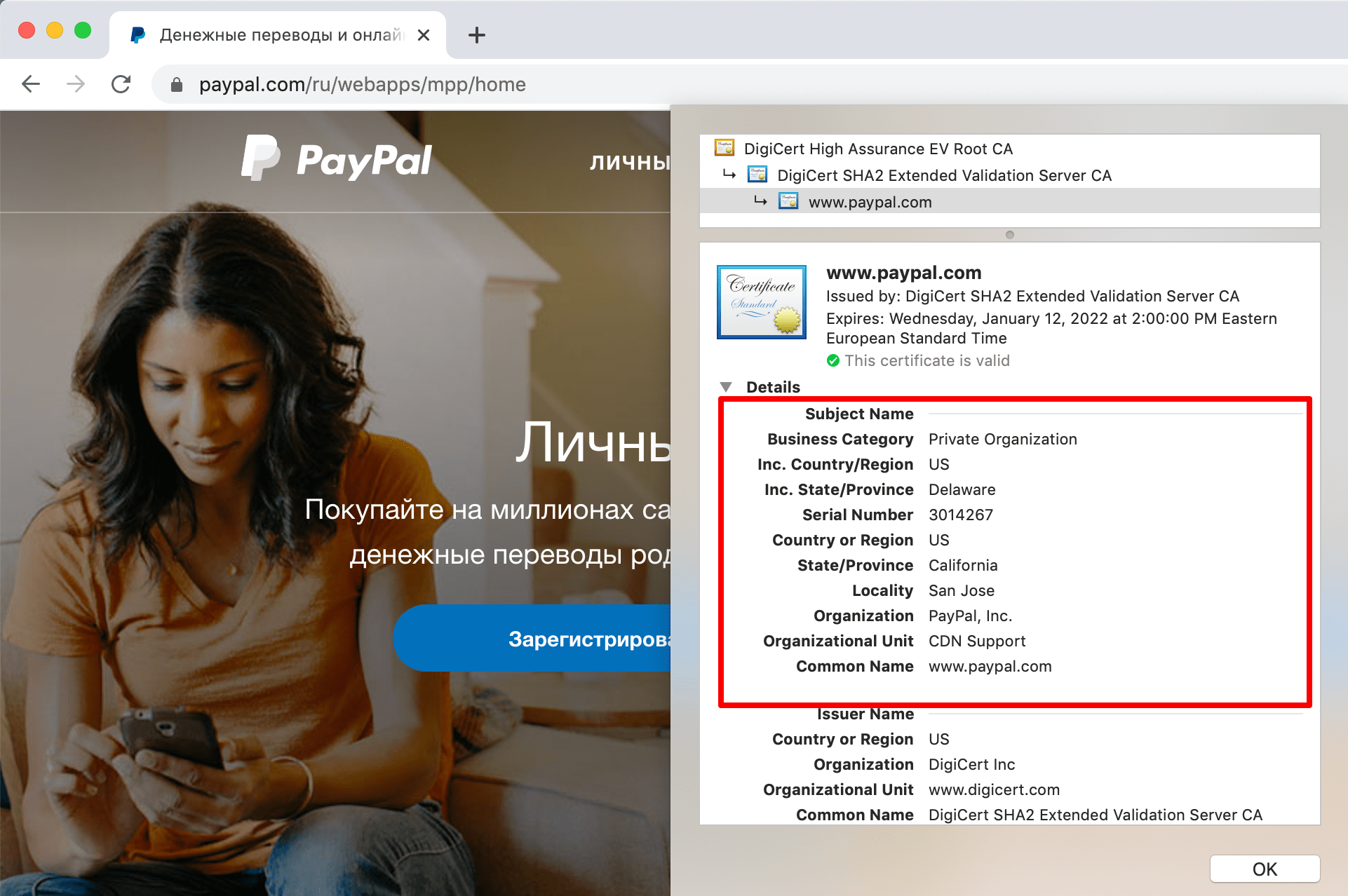Close the PayPal browser tab
Screen dimensions: 1348x896
pyautogui.click(x=424, y=35)
